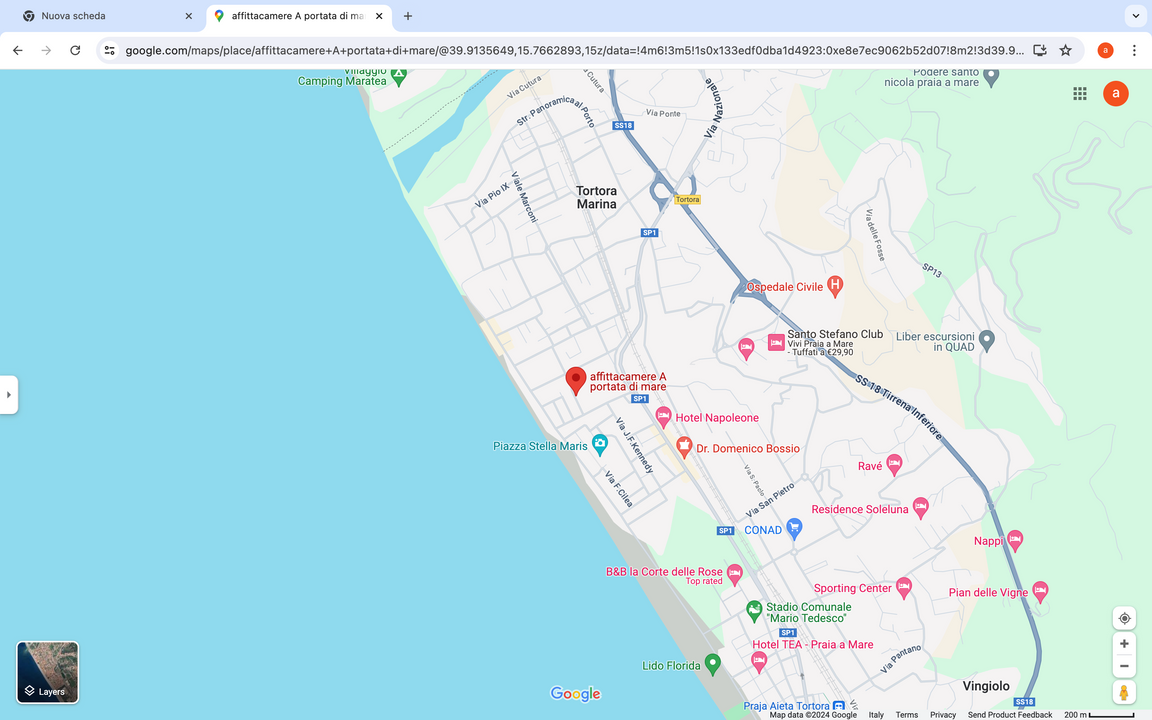Open the Chrome profile avatar in toolbar
This screenshot has width=1152, height=720.
point(1105,50)
